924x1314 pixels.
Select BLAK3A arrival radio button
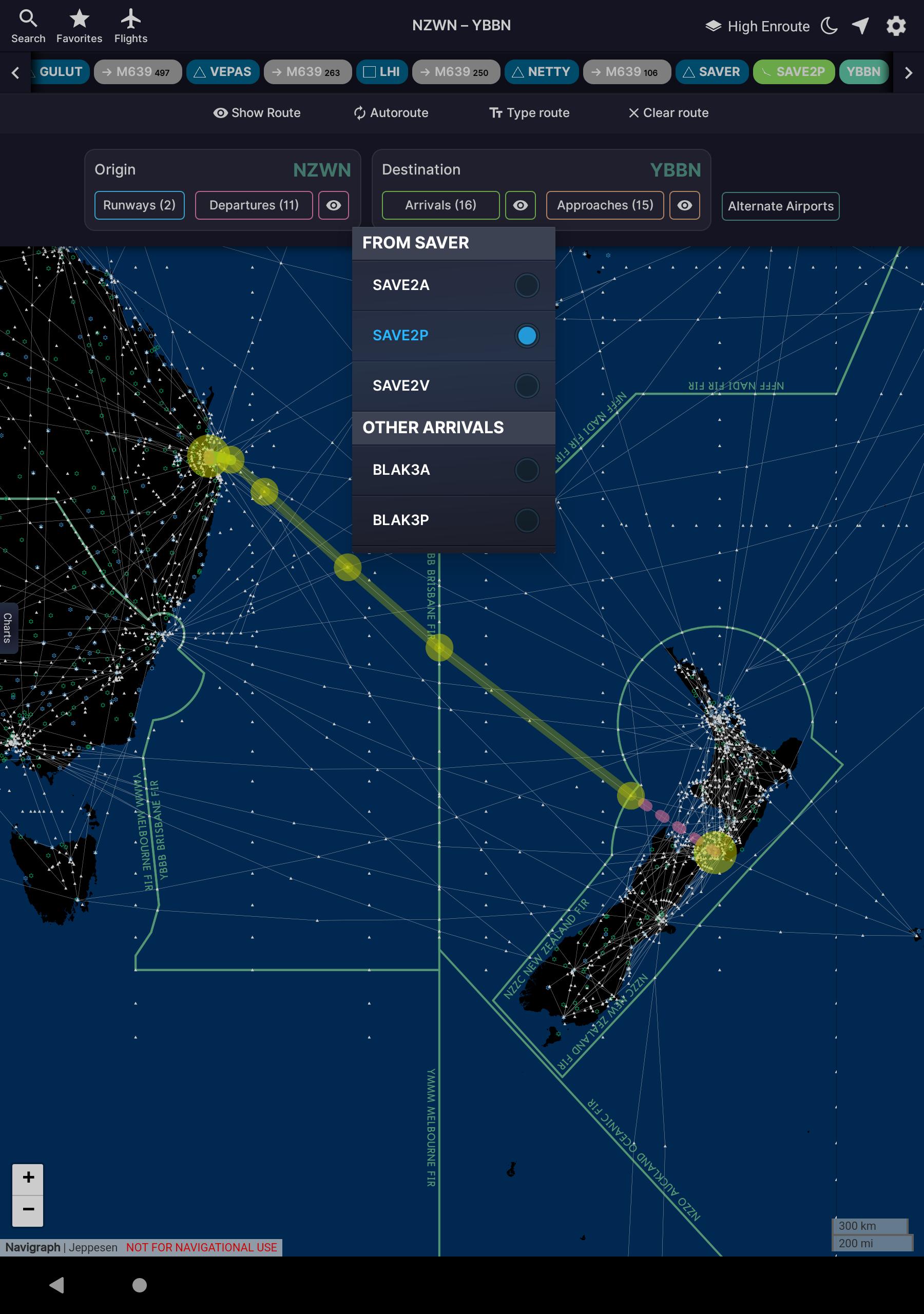pyautogui.click(x=527, y=470)
